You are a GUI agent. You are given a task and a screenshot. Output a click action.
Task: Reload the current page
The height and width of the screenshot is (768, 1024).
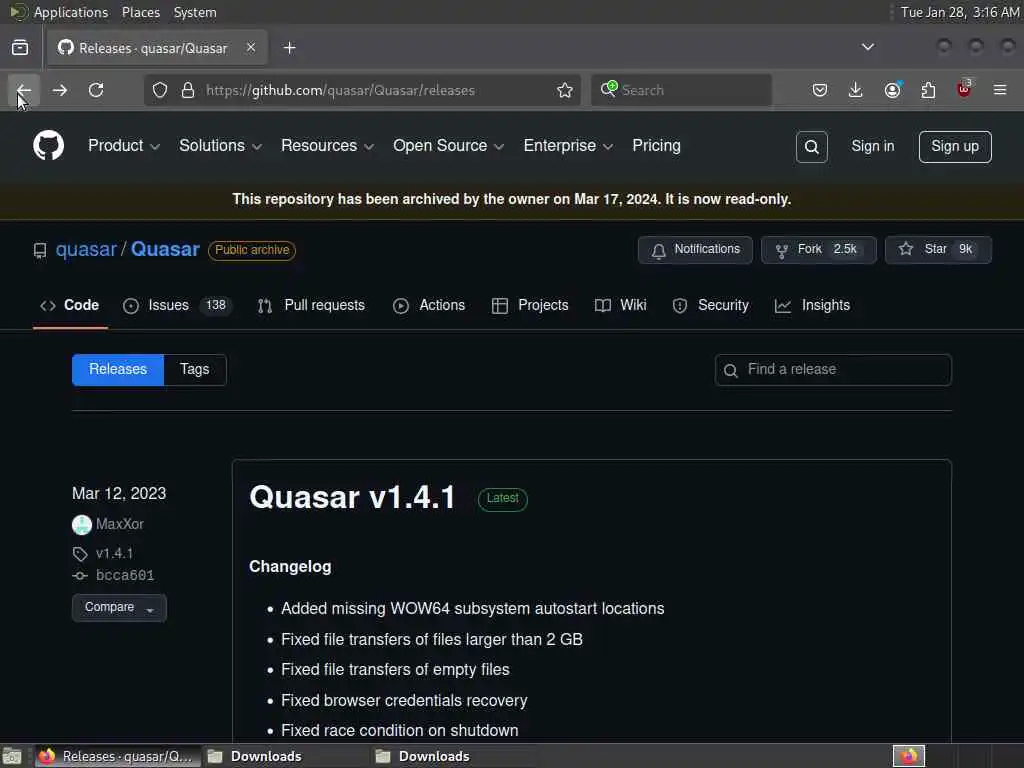pyautogui.click(x=96, y=90)
